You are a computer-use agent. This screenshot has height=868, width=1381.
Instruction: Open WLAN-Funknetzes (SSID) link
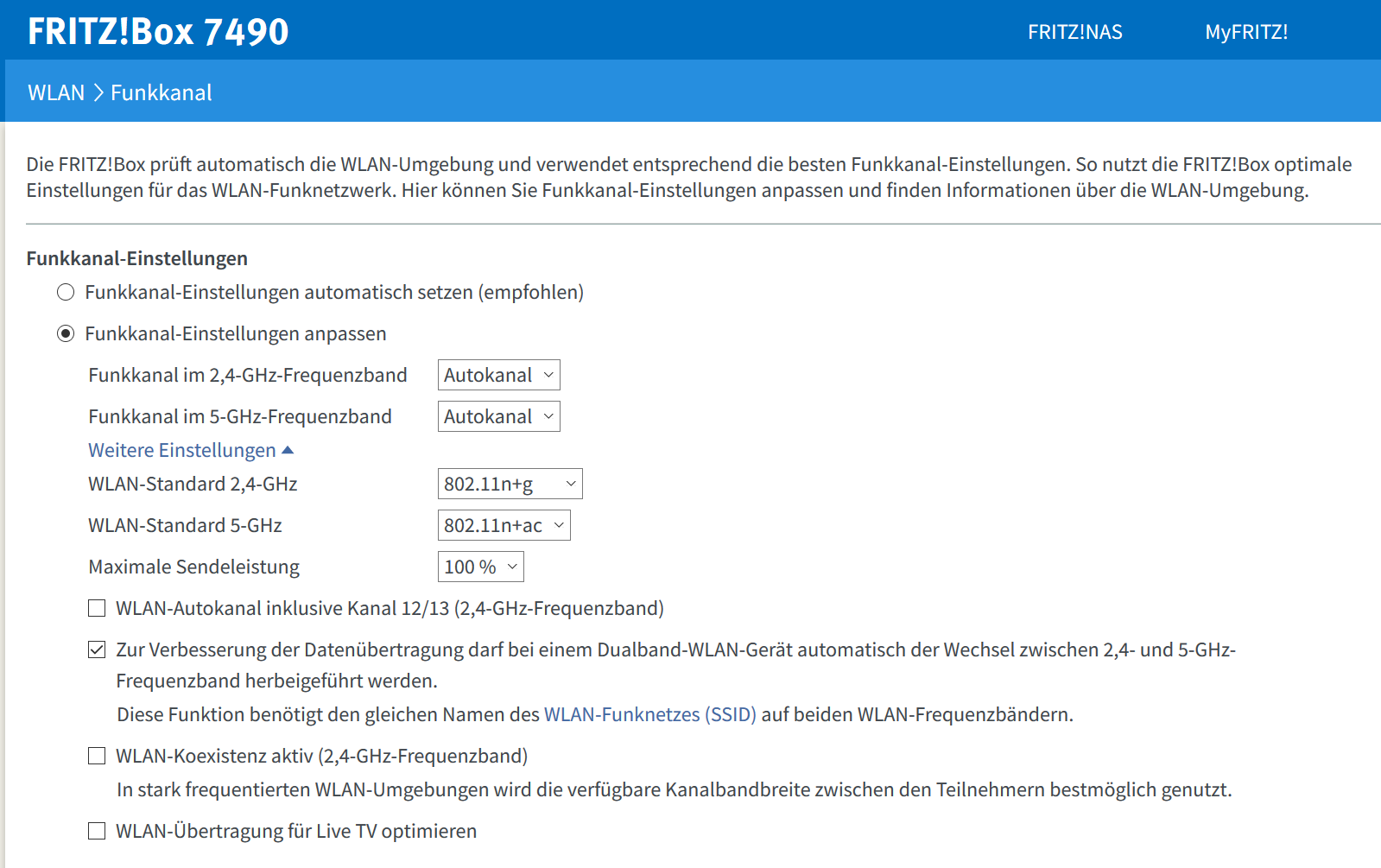649,714
